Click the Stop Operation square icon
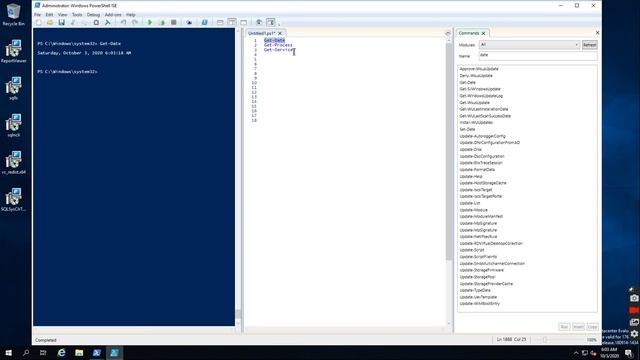 click(x=173, y=22)
